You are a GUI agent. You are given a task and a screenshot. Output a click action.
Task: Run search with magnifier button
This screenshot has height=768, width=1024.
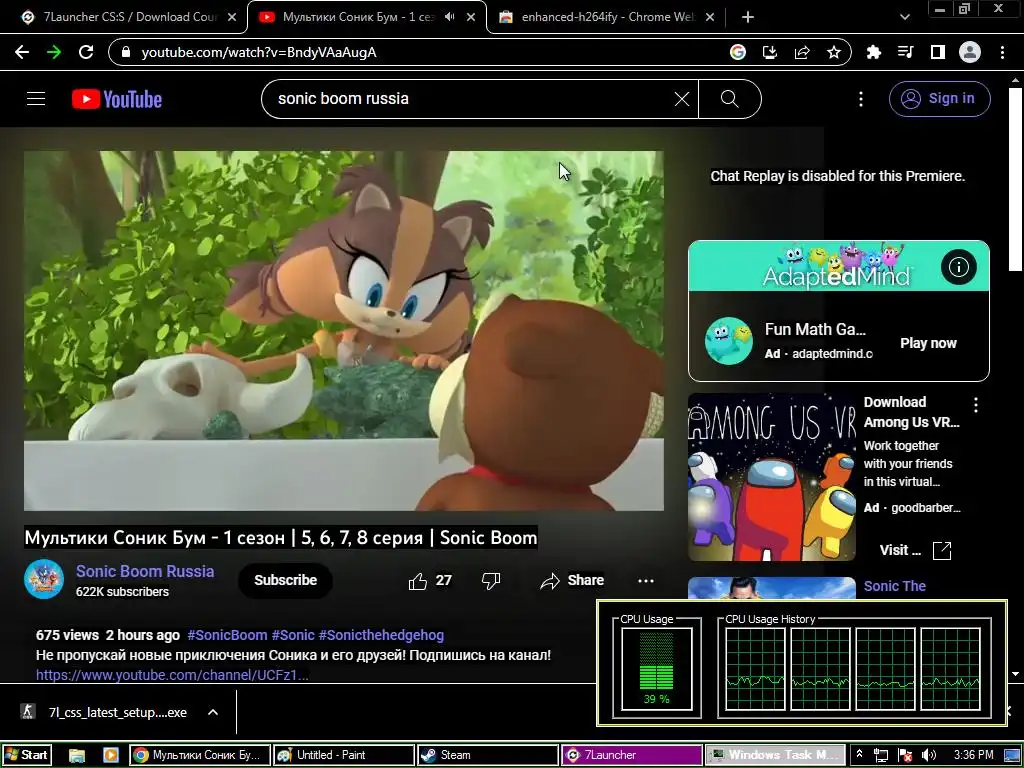pyautogui.click(x=729, y=99)
